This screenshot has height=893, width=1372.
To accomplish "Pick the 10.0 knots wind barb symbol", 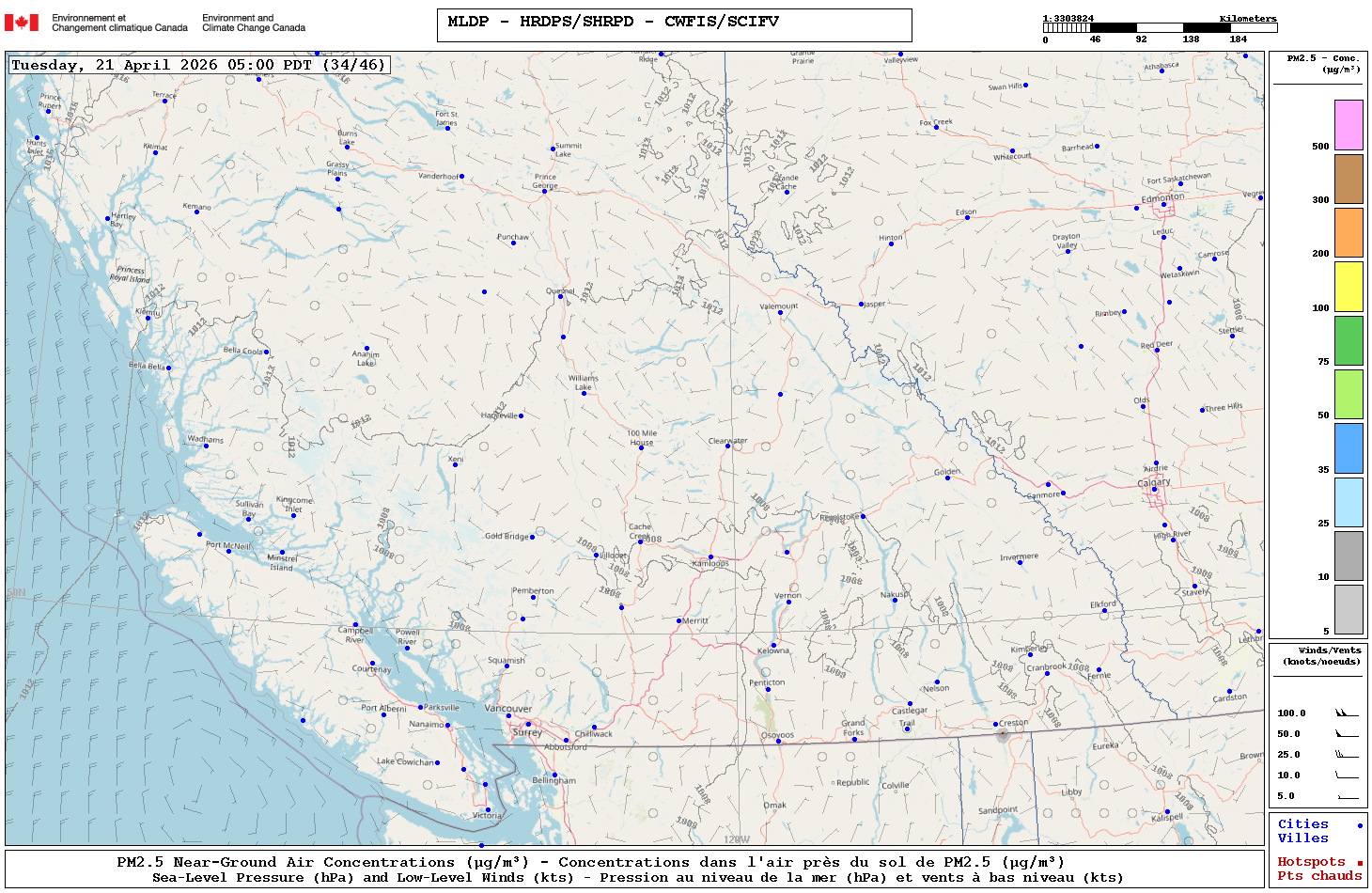I will (x=1346, y=775).
